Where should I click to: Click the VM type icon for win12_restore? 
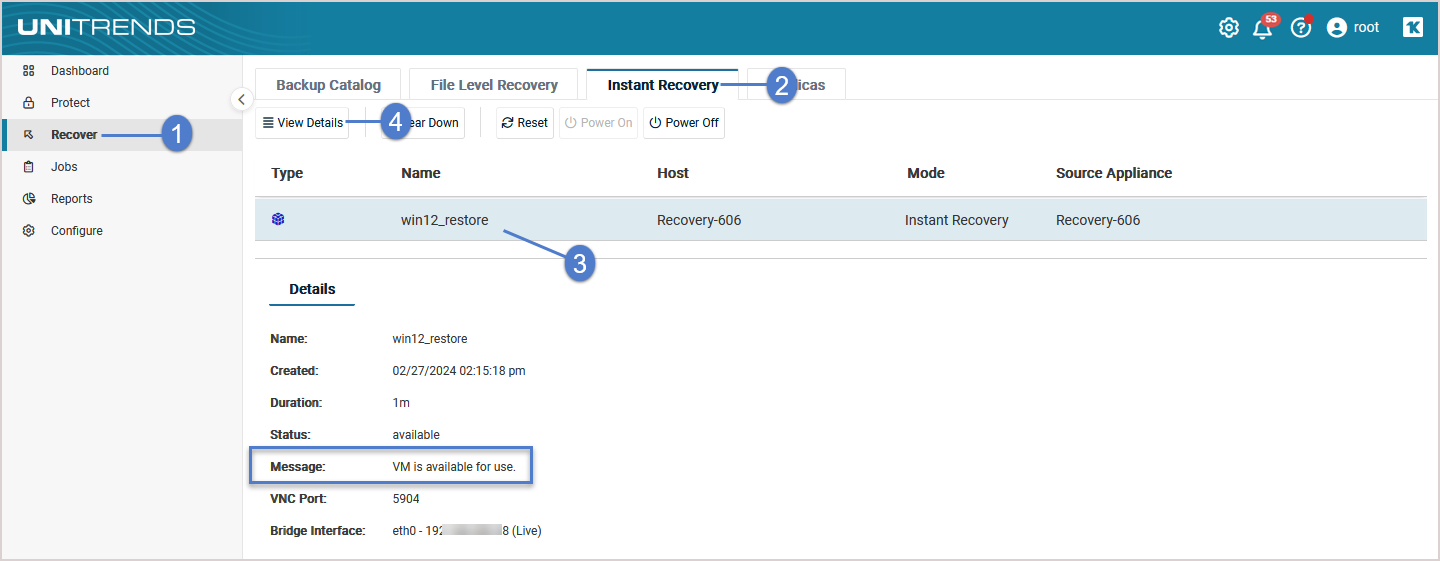(278, 219)
